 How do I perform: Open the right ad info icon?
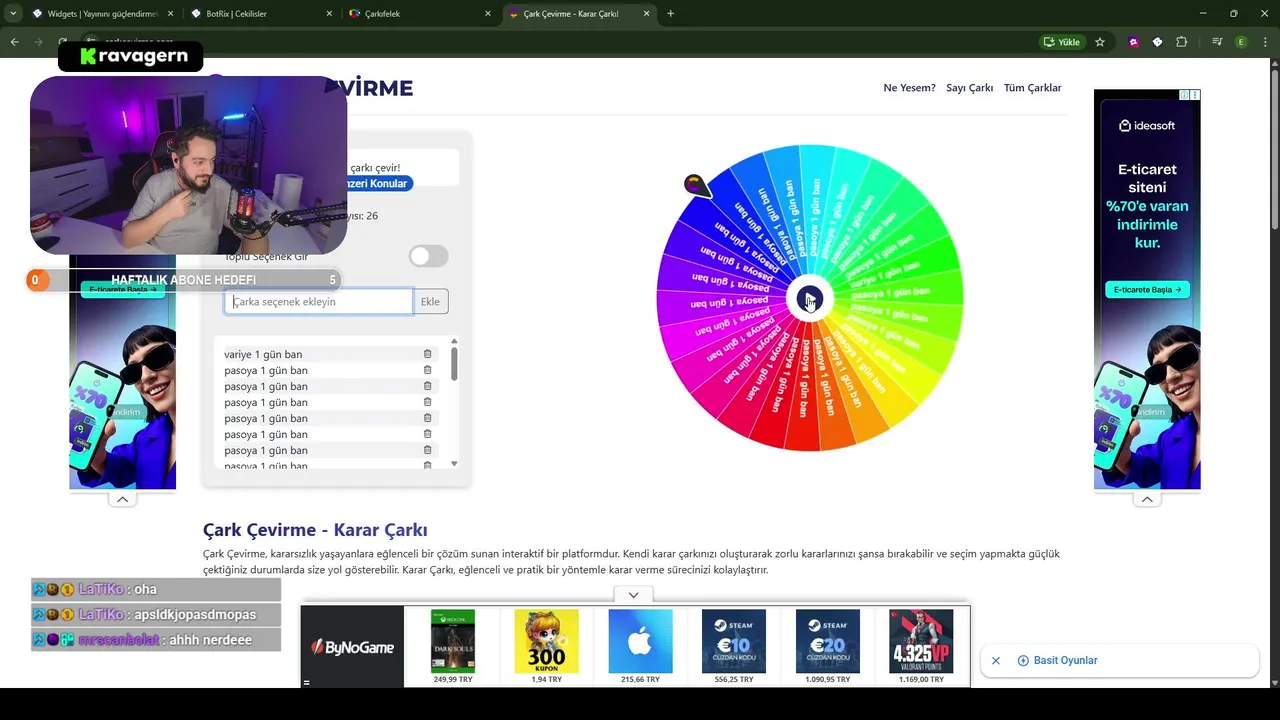tap(1184, 95)
